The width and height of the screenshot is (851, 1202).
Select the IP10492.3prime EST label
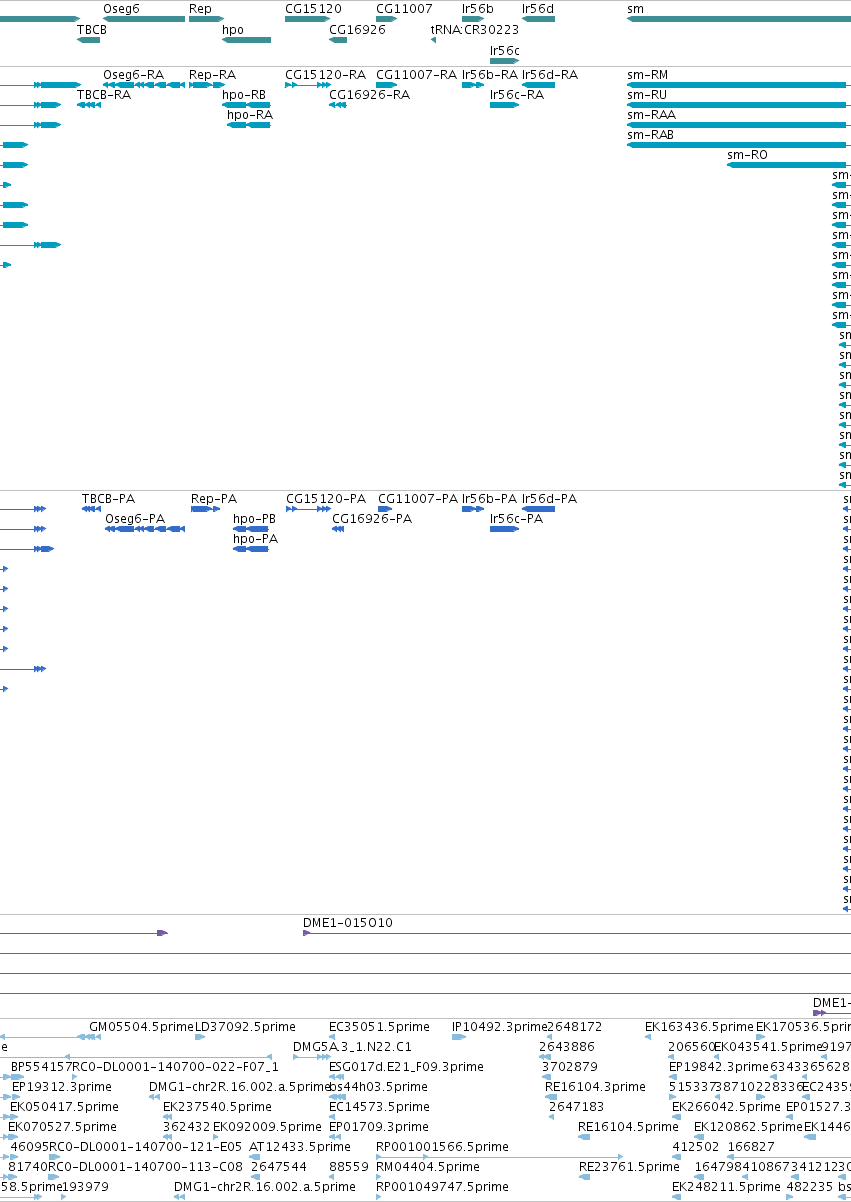coord(499,1027)
